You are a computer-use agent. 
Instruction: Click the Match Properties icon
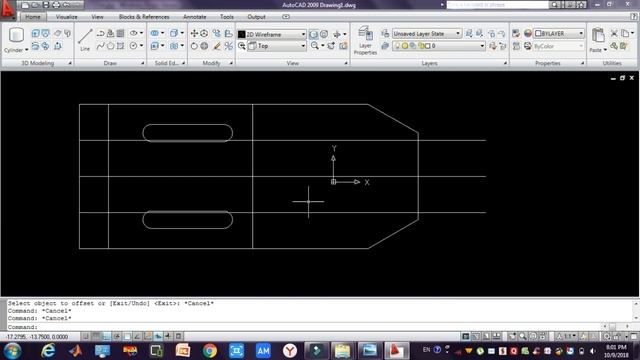click(516, 33)
